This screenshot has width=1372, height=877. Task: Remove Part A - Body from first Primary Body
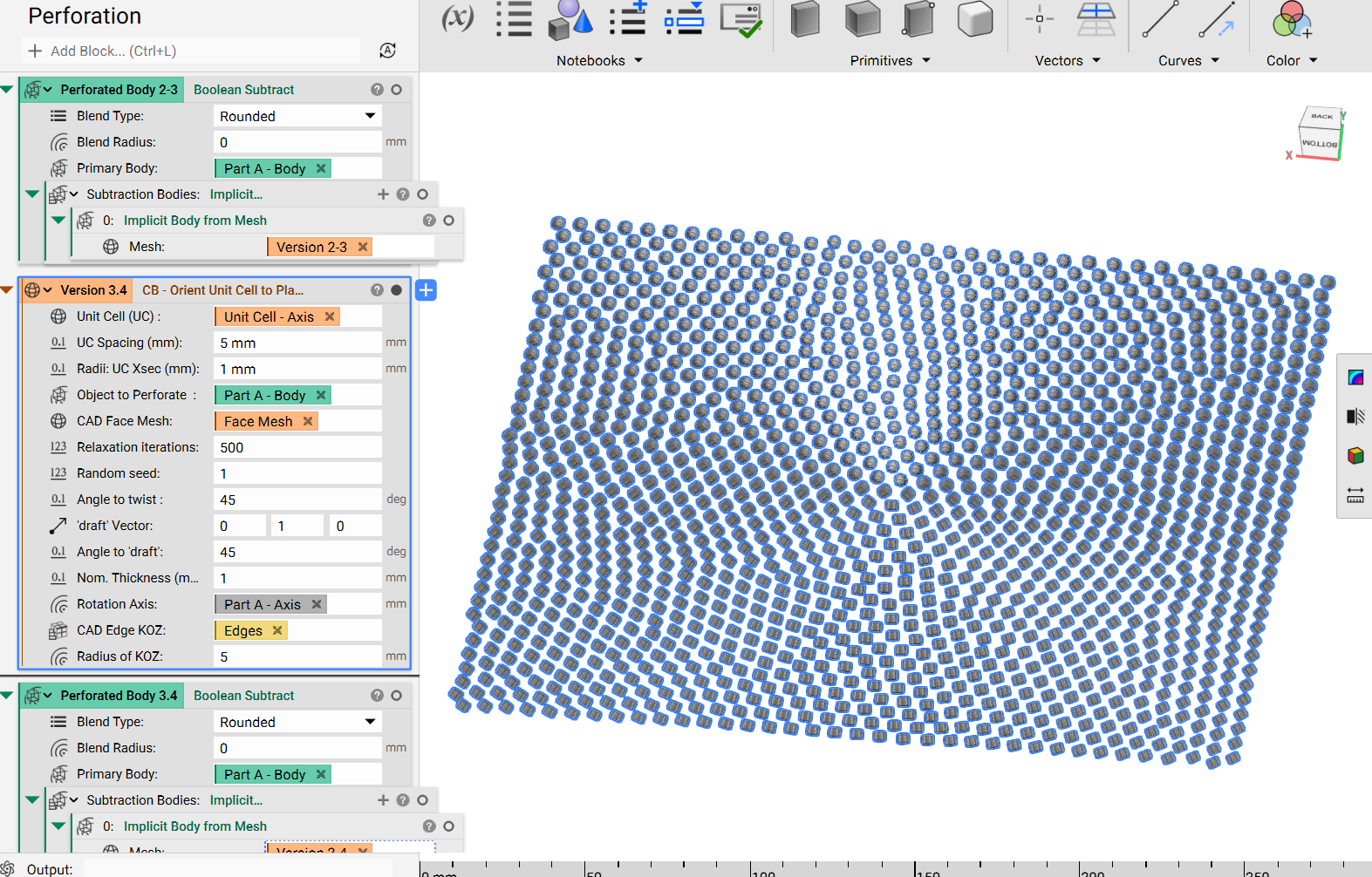click(x=321, y=168)
